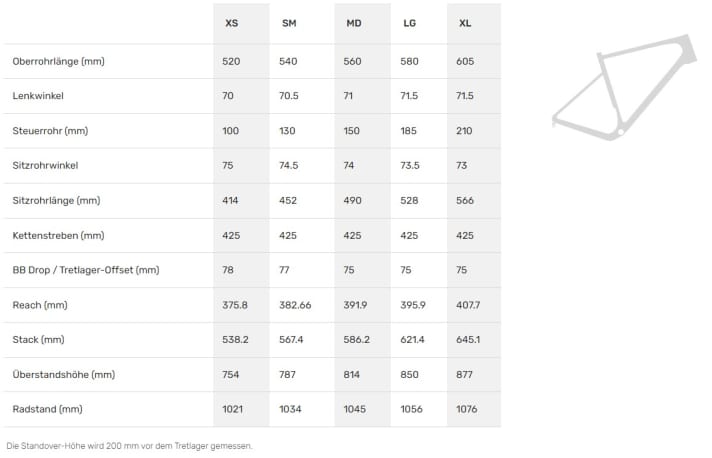The height and width of the screenshot is (458, 712).
Task: Click the Sitzrohrwinkel row label
Action: point(45,165)
